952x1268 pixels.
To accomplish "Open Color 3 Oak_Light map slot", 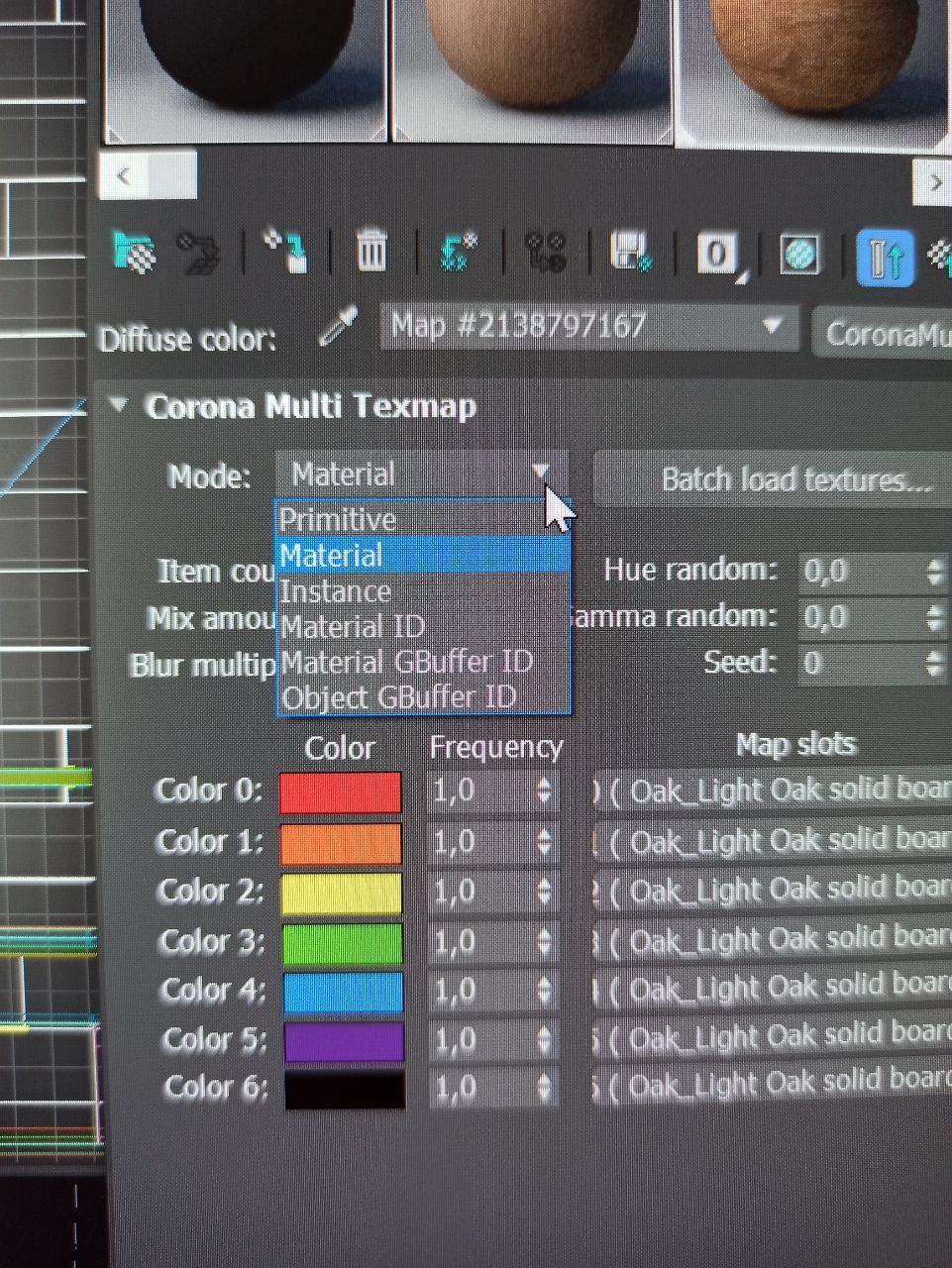I will click(773, 939).
